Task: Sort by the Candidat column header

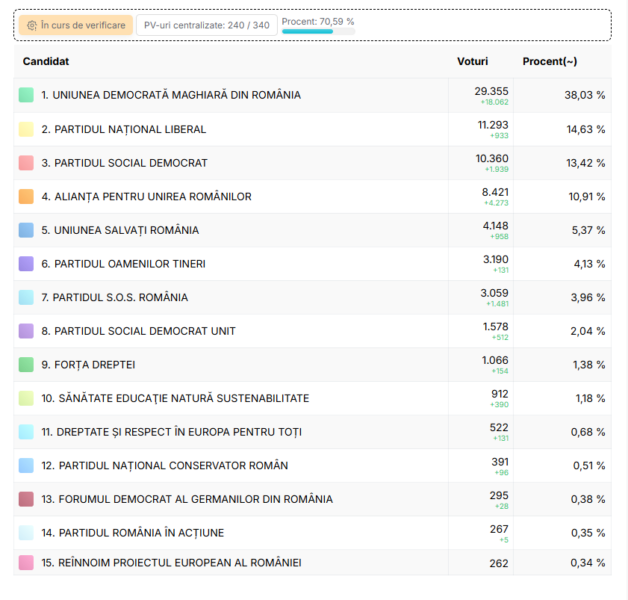Action: click(x=46, y=62)
